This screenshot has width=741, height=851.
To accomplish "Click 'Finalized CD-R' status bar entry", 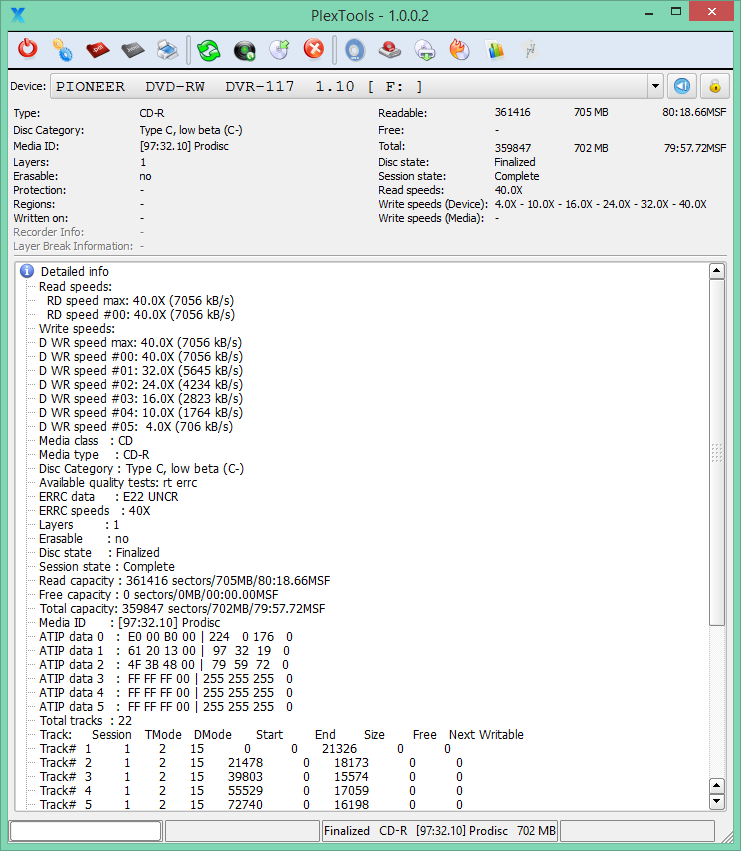I will pyautogui.click(x=440, y=830).
